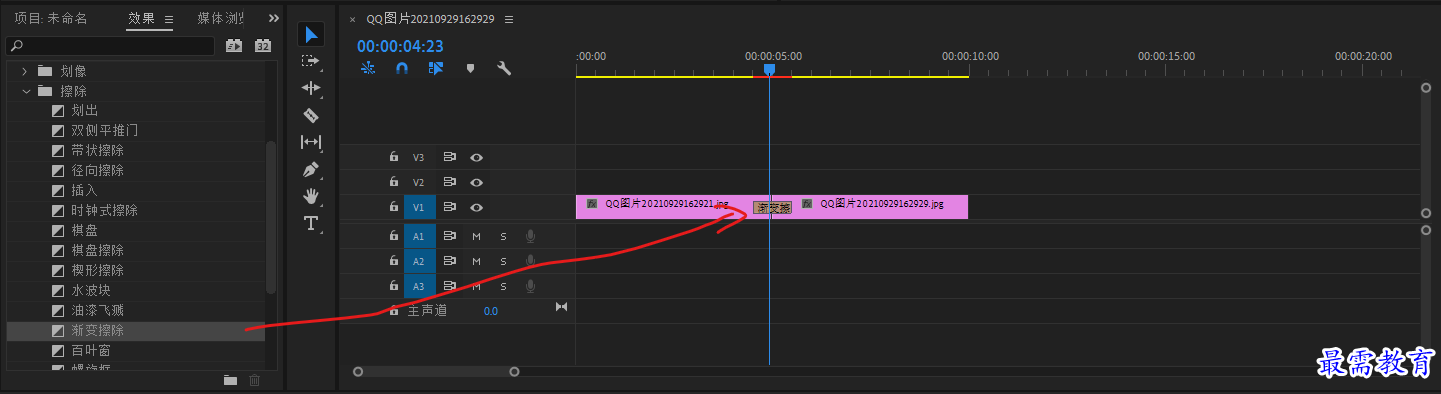Viewport: 1441px width, 394px height.
Task: Click master track volume value 0.0
Action: (490, 311)
